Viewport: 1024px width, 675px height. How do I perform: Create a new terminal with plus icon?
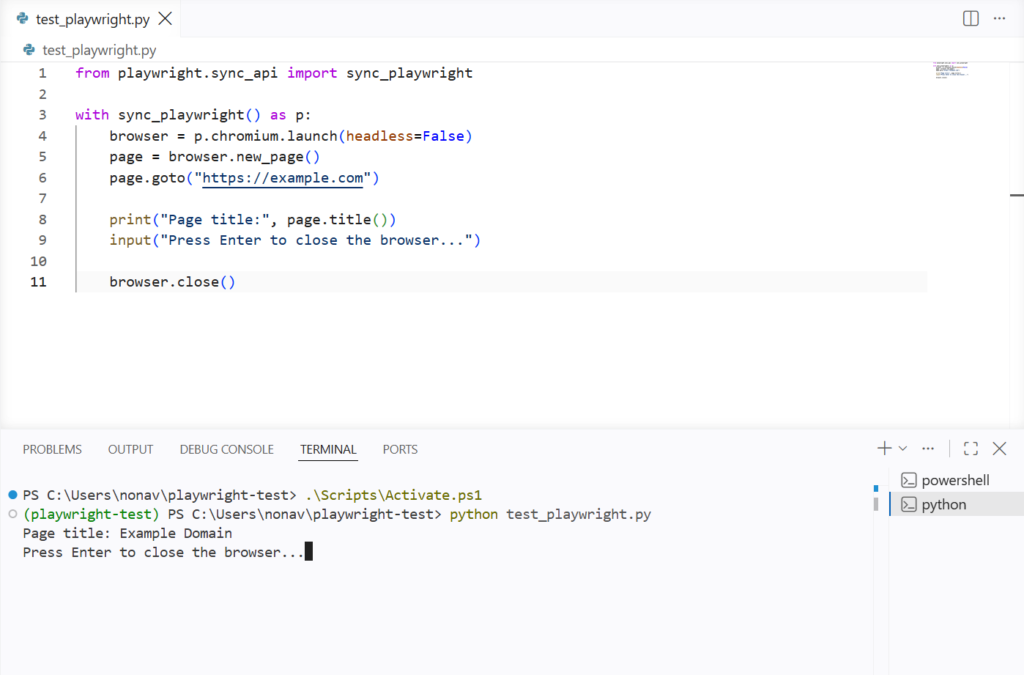[x=884, y=448]
